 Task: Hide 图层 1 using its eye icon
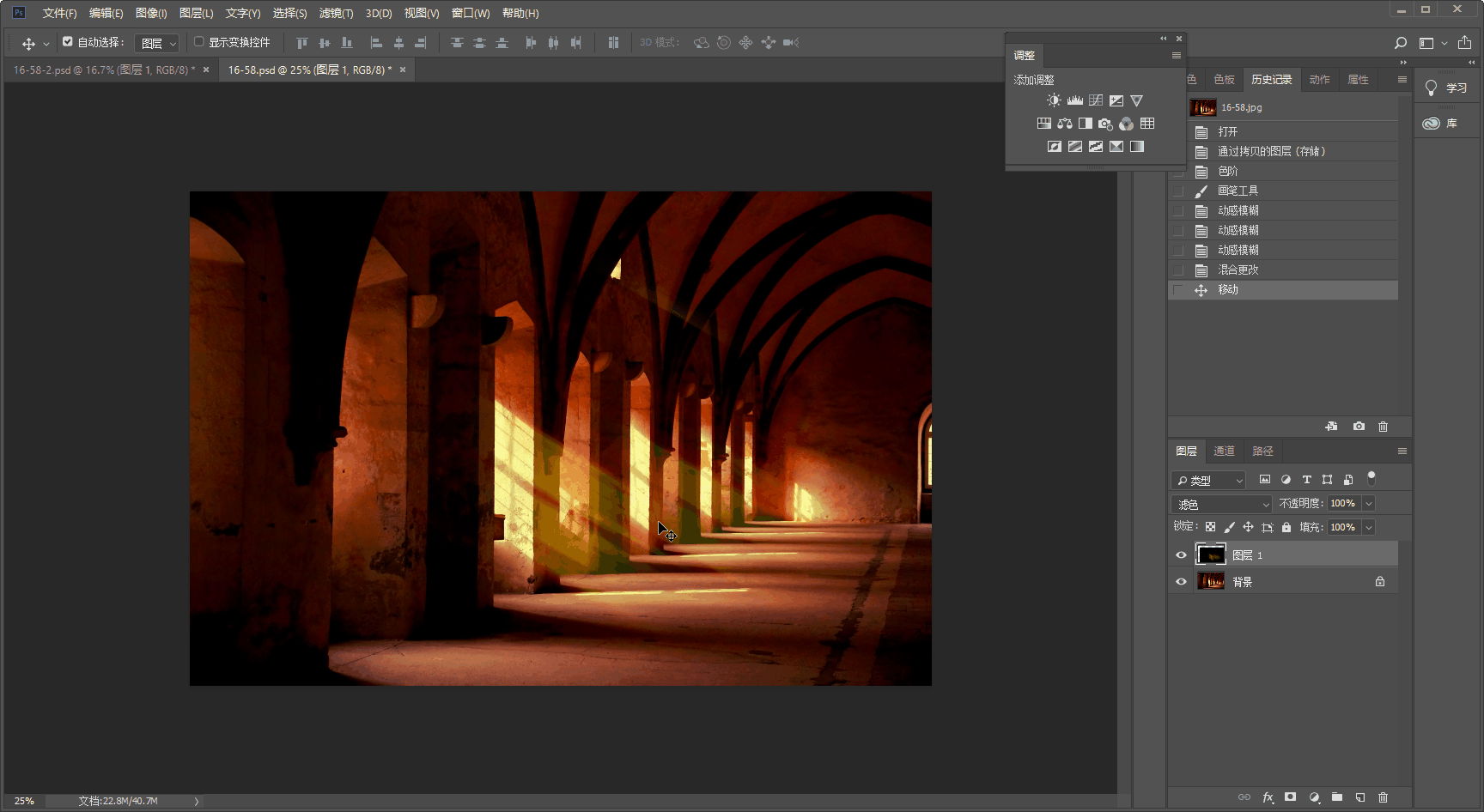[x=1181, y=555]
